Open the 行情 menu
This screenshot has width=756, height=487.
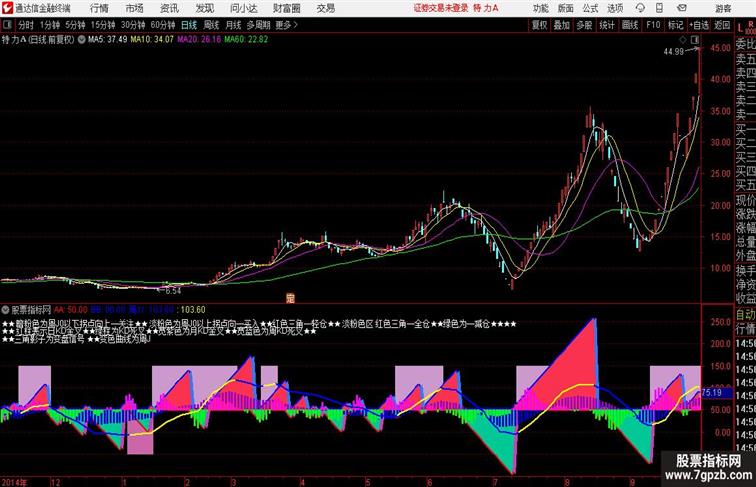point(99,8)
